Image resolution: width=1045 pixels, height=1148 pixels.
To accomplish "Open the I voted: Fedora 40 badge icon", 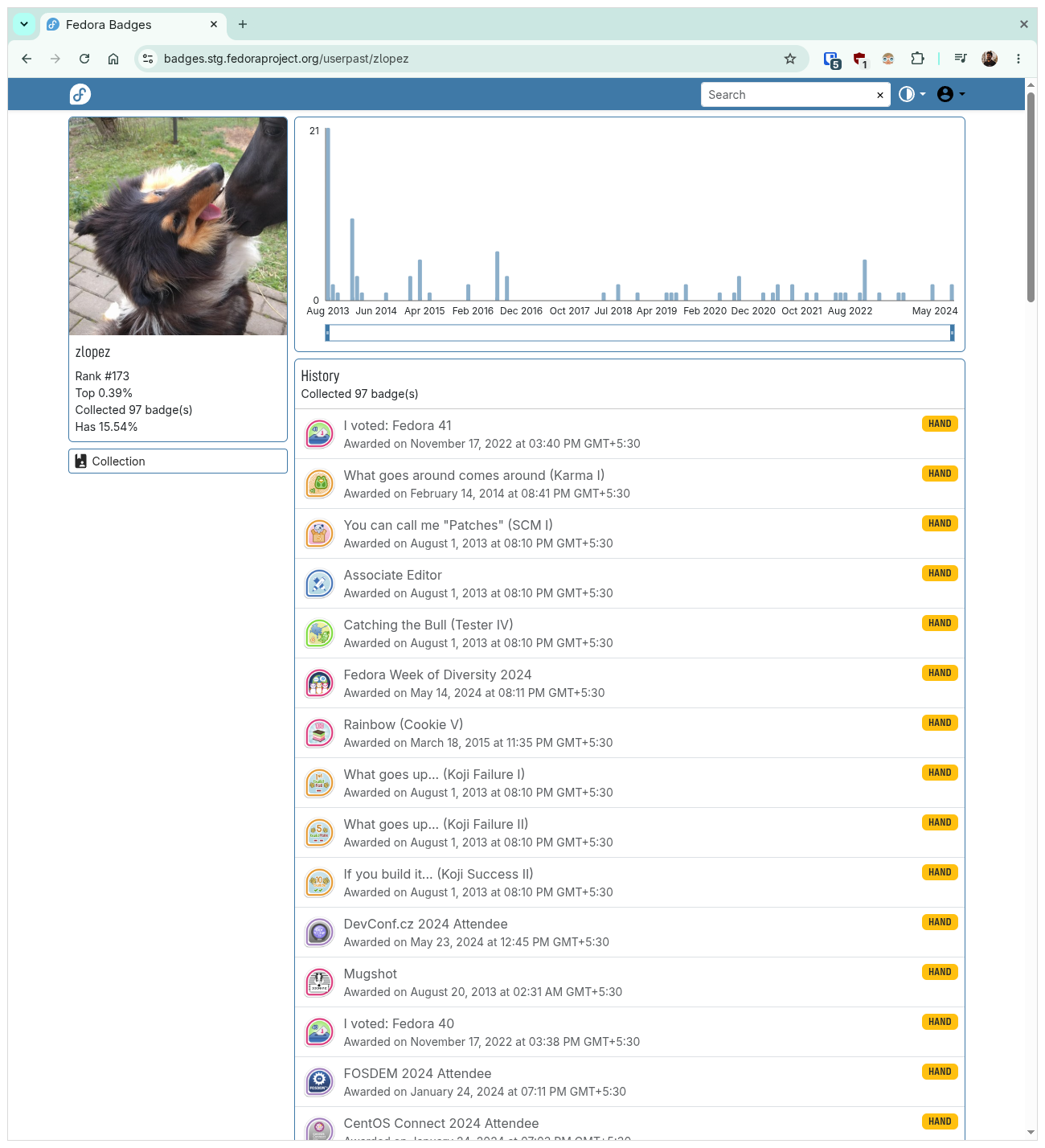I will pyautogui.click(x=319, y=1032).
